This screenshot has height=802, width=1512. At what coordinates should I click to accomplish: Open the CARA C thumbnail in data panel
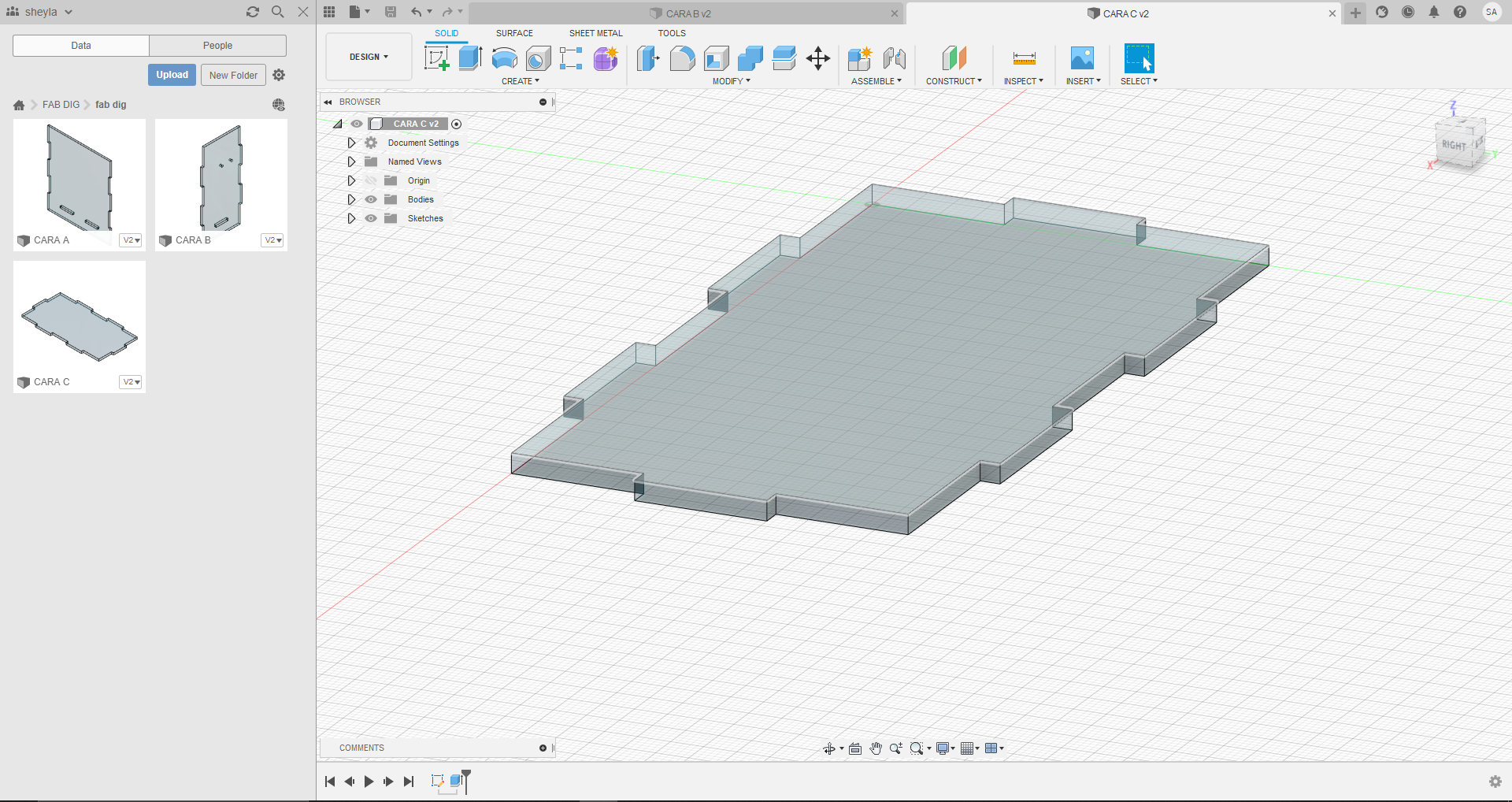80,326
